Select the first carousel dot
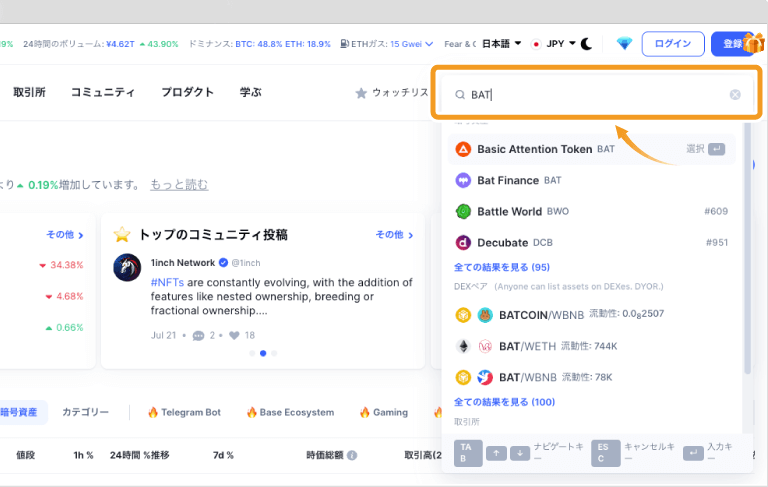768x487 pixels. [252, 353]
